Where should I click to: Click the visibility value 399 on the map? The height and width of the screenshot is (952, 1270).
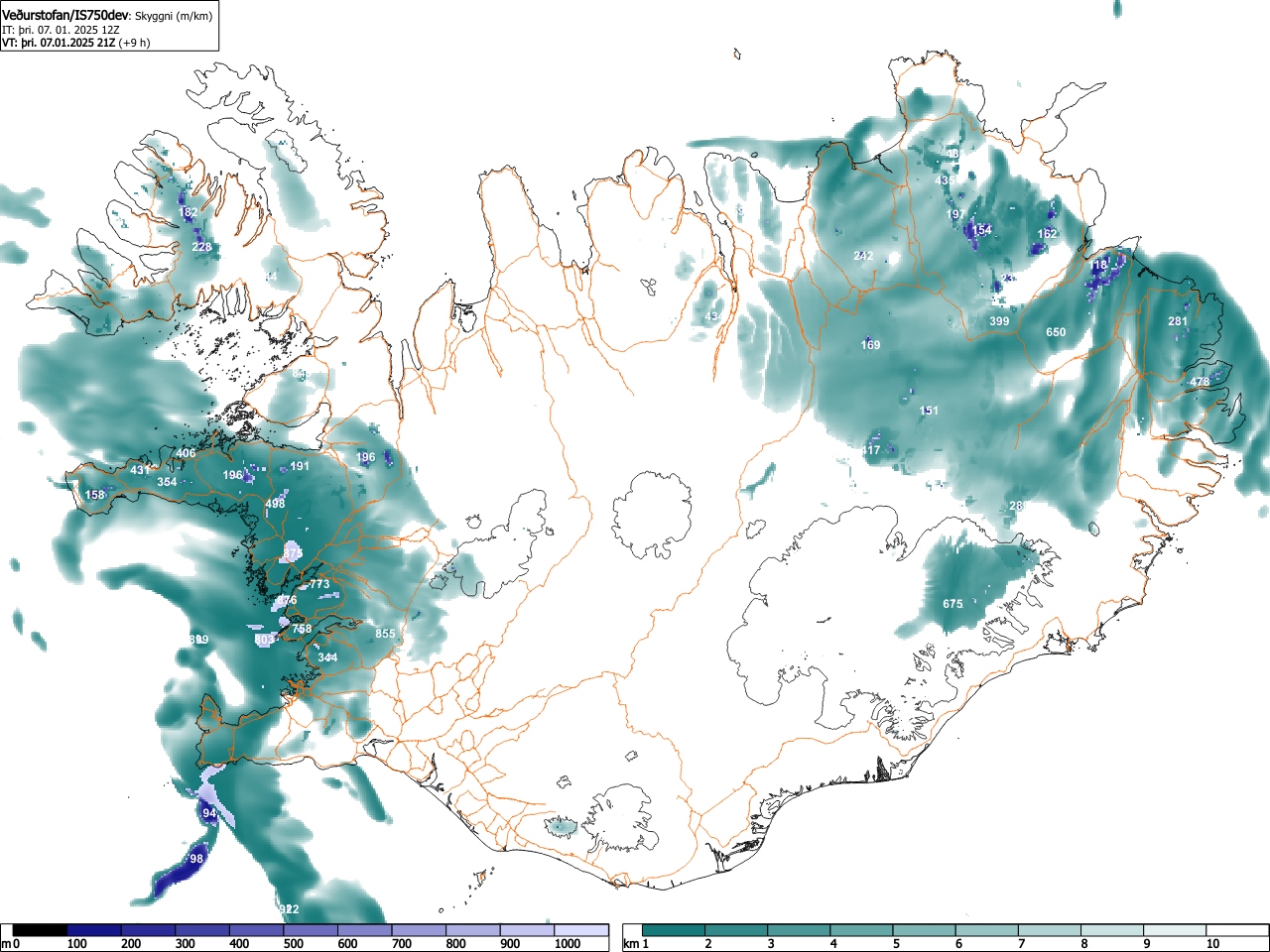coord(999,322)
